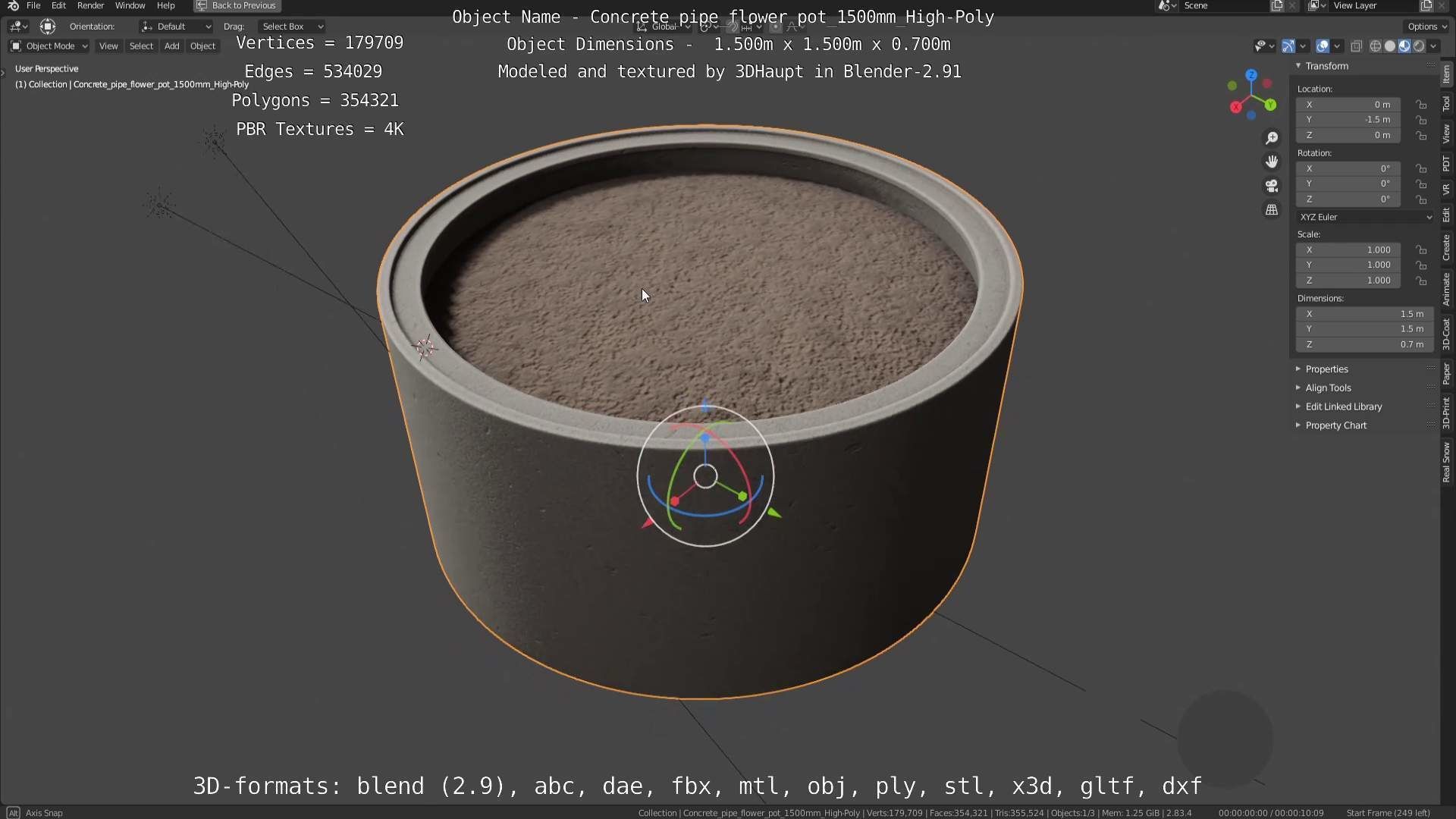The height and width of the screenshot is (819, 1456).
Task: Click the view layer browse icon
Action: [1317, 5]
